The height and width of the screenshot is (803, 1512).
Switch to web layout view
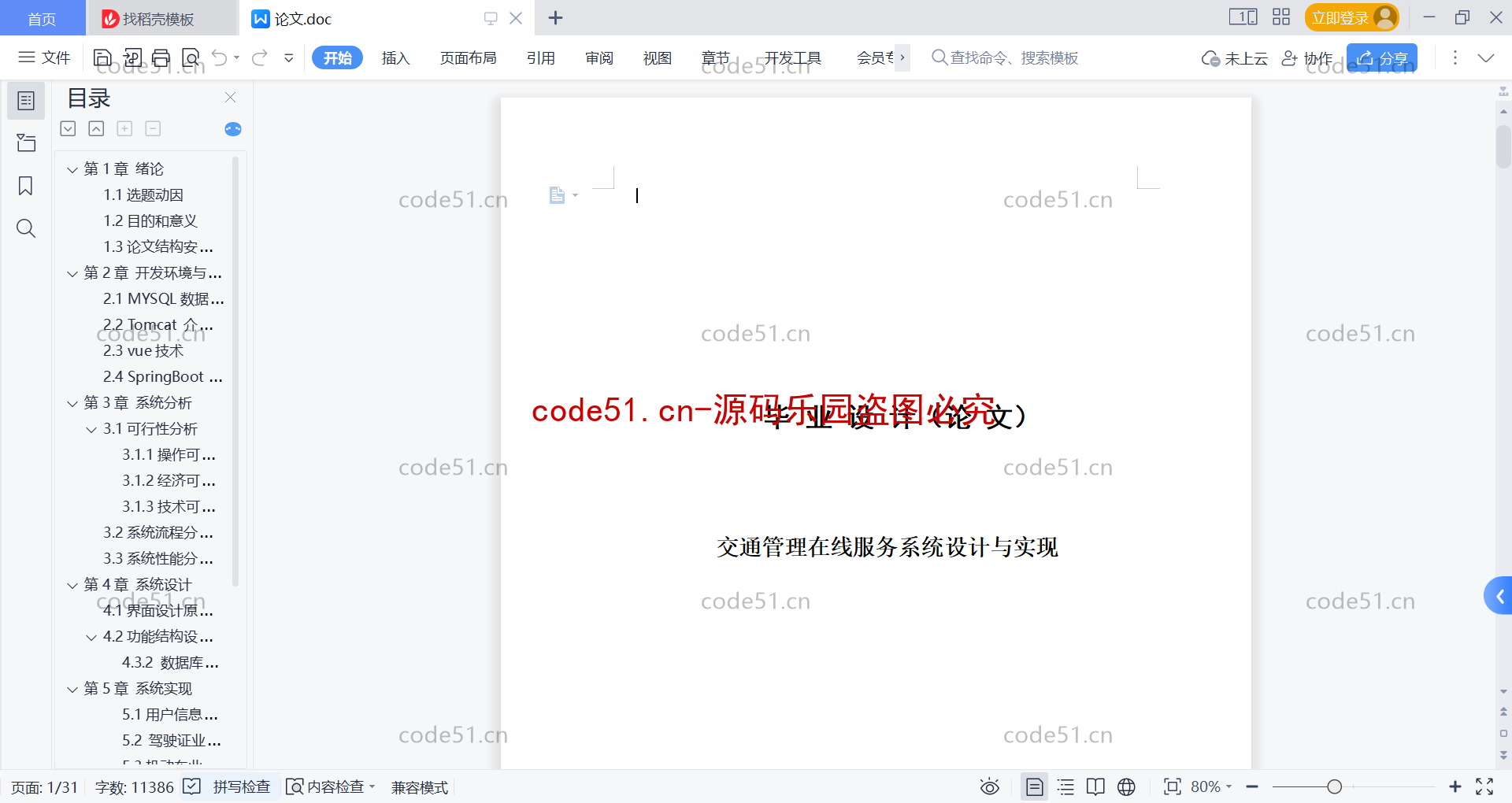1126,786
